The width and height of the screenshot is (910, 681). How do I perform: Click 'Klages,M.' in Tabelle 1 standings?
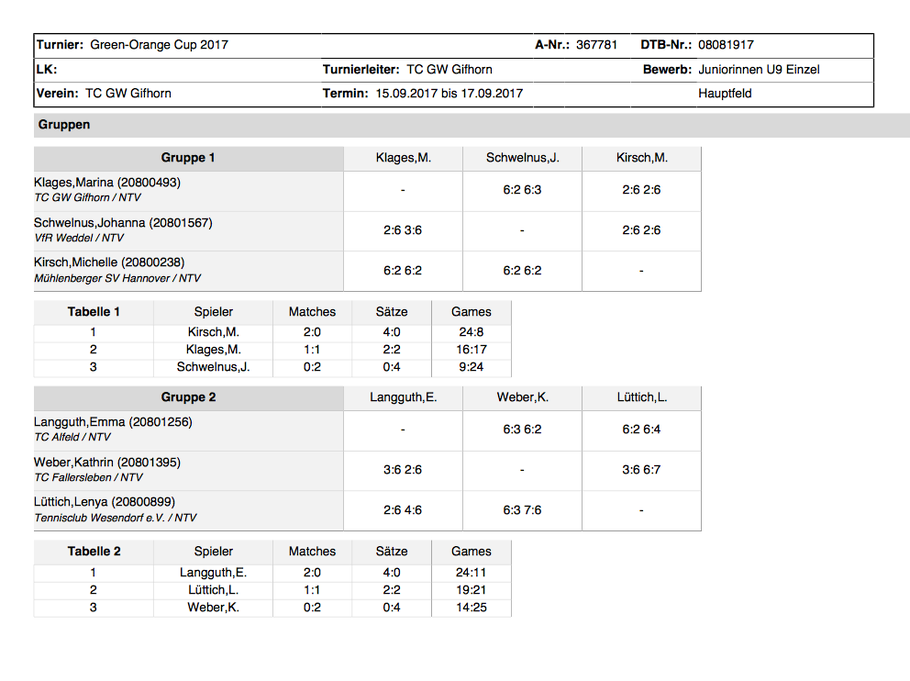[x=214, y=349]
